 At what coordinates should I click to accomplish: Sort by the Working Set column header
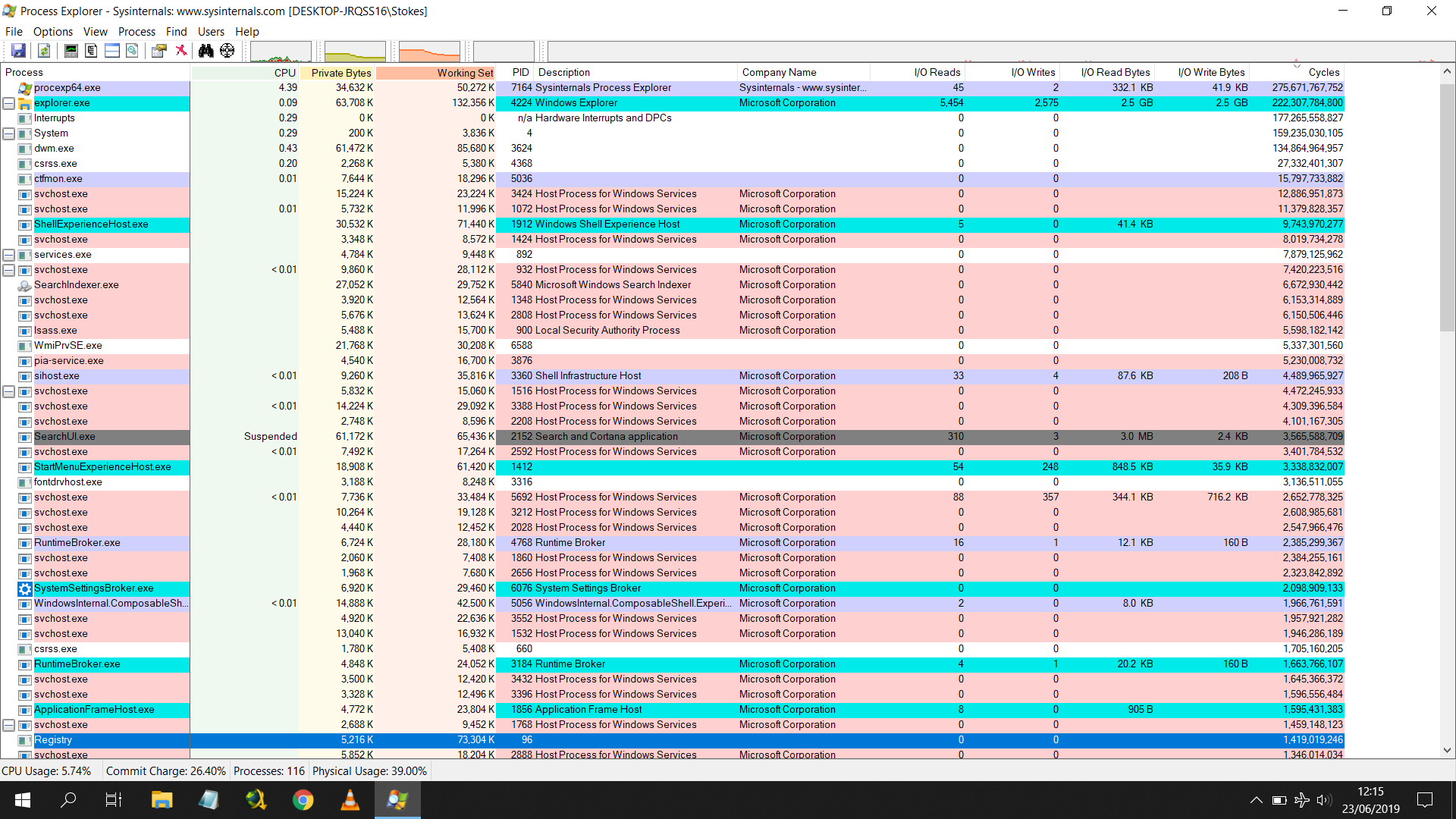436,72
